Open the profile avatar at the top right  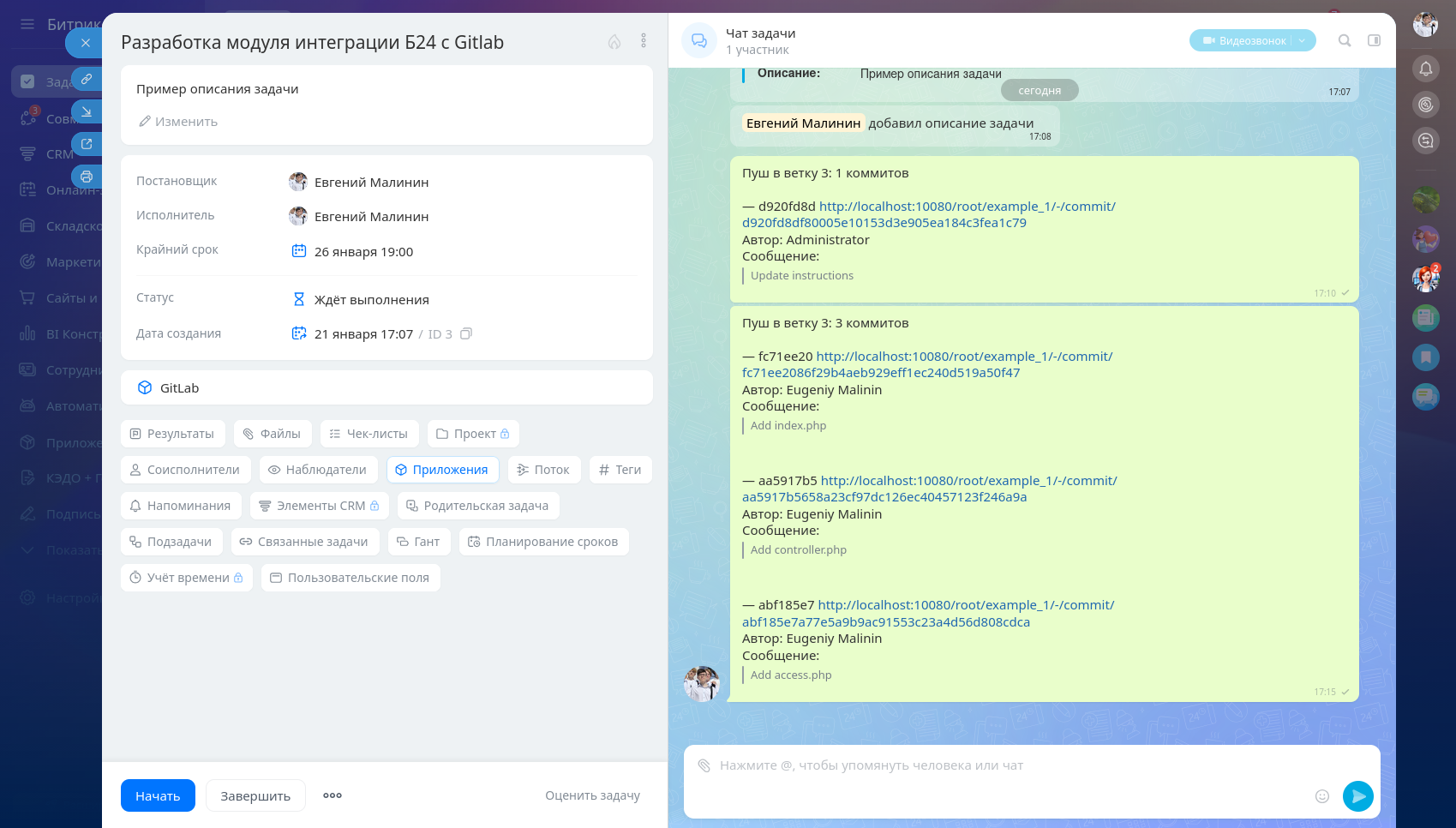pos(1426,25)
